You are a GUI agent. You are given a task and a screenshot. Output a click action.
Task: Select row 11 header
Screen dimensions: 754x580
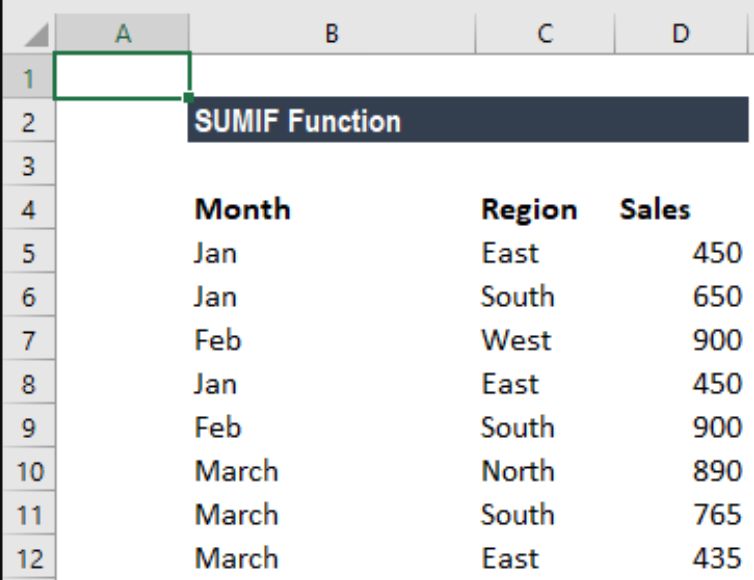pos(28,515)
